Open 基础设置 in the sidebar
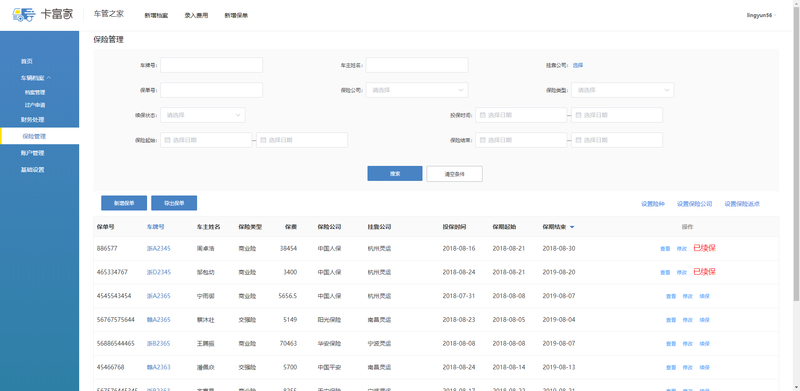Viewport: 800px width, 391px height. (x=32, y=169)
